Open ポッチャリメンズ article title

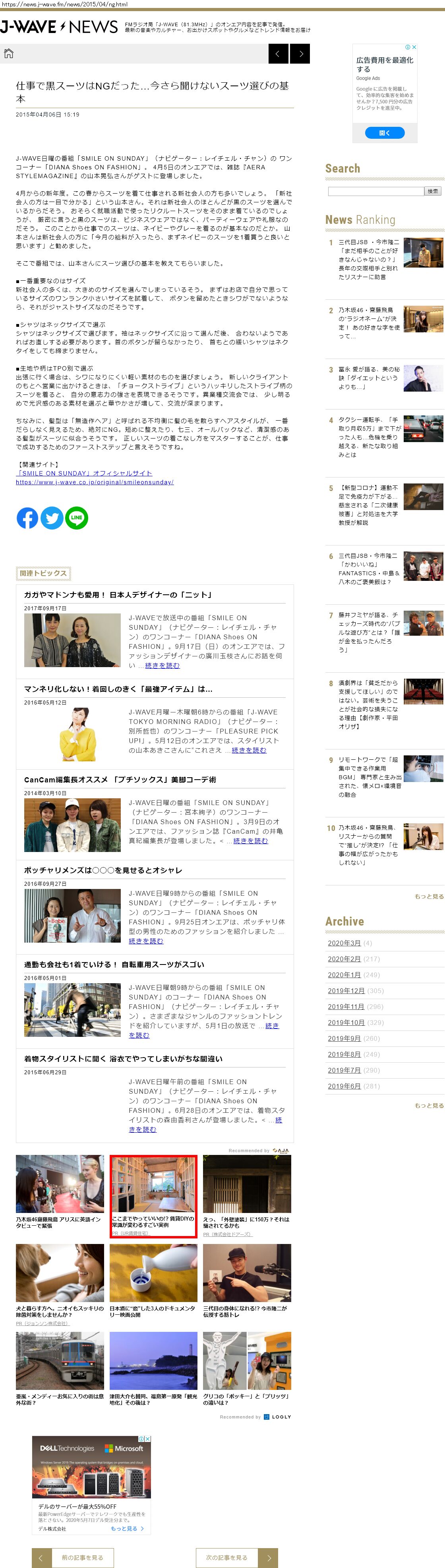103,870
